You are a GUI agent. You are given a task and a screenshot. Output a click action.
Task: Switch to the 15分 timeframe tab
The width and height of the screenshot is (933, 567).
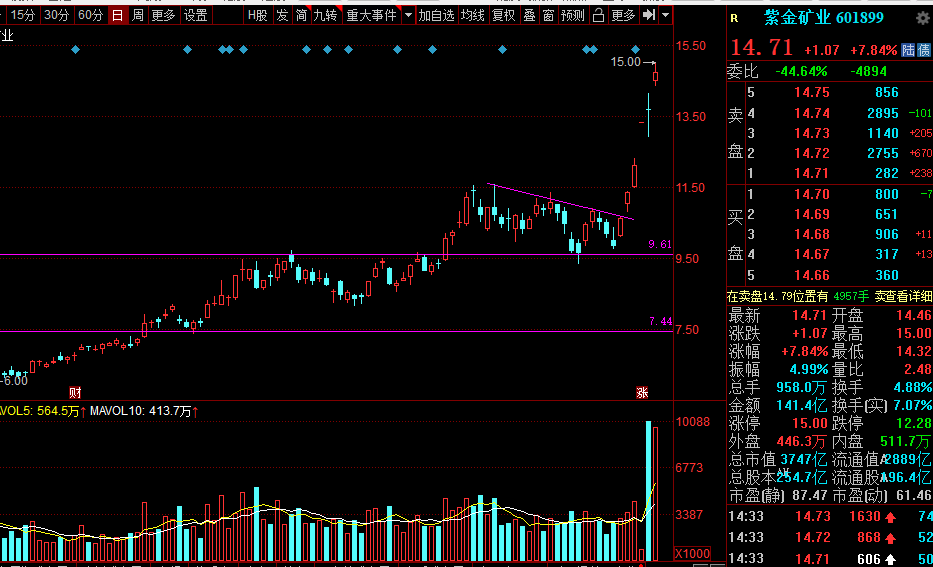pos(23,15)
